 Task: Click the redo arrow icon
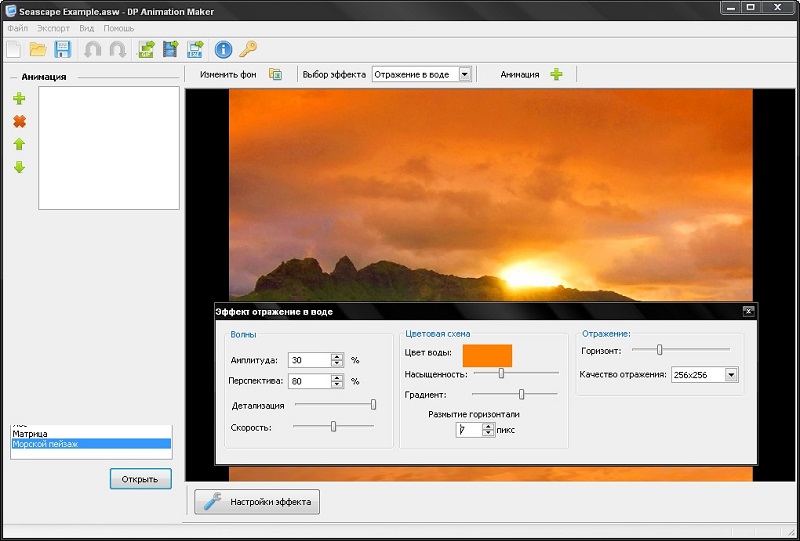coord(118,50)
